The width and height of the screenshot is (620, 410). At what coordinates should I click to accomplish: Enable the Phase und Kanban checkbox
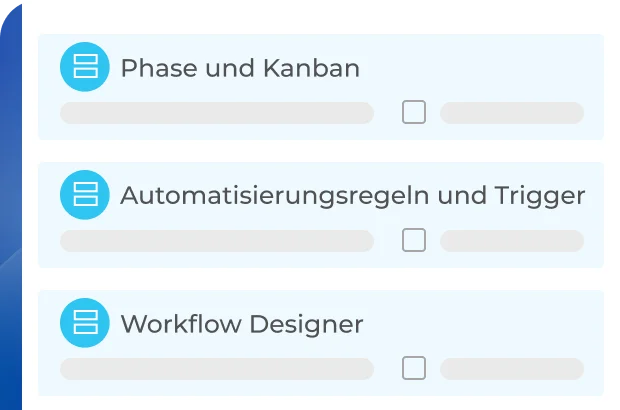pos(414,112)
